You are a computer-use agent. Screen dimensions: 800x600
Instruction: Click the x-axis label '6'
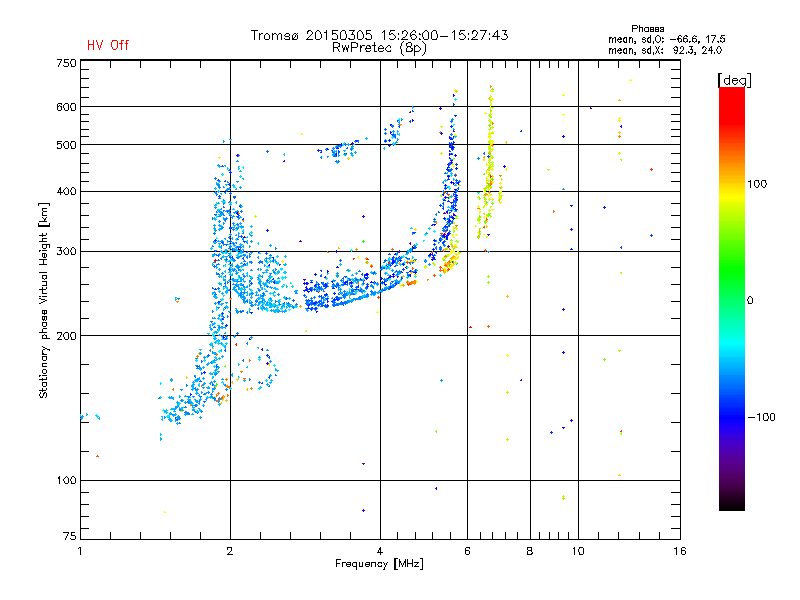pyautogui.click(x=467, y=551)
